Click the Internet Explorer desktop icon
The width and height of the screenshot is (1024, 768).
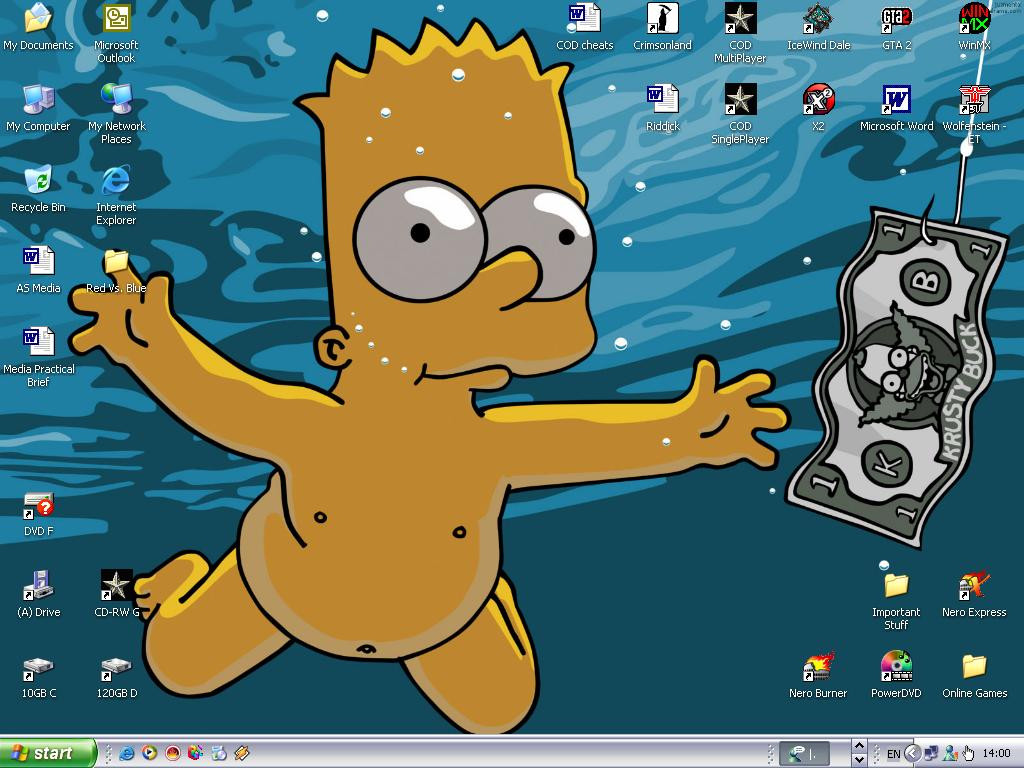coord(116,195)
